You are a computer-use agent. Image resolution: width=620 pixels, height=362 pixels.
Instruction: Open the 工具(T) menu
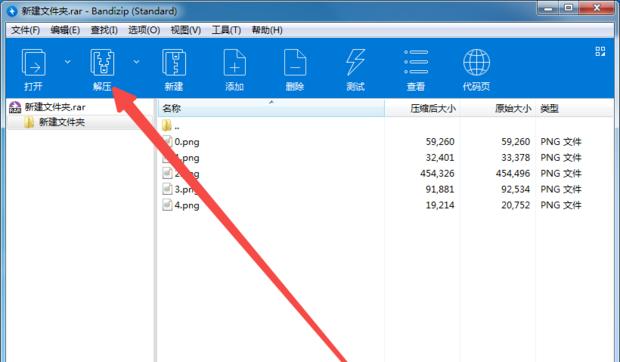coord(227,30)
